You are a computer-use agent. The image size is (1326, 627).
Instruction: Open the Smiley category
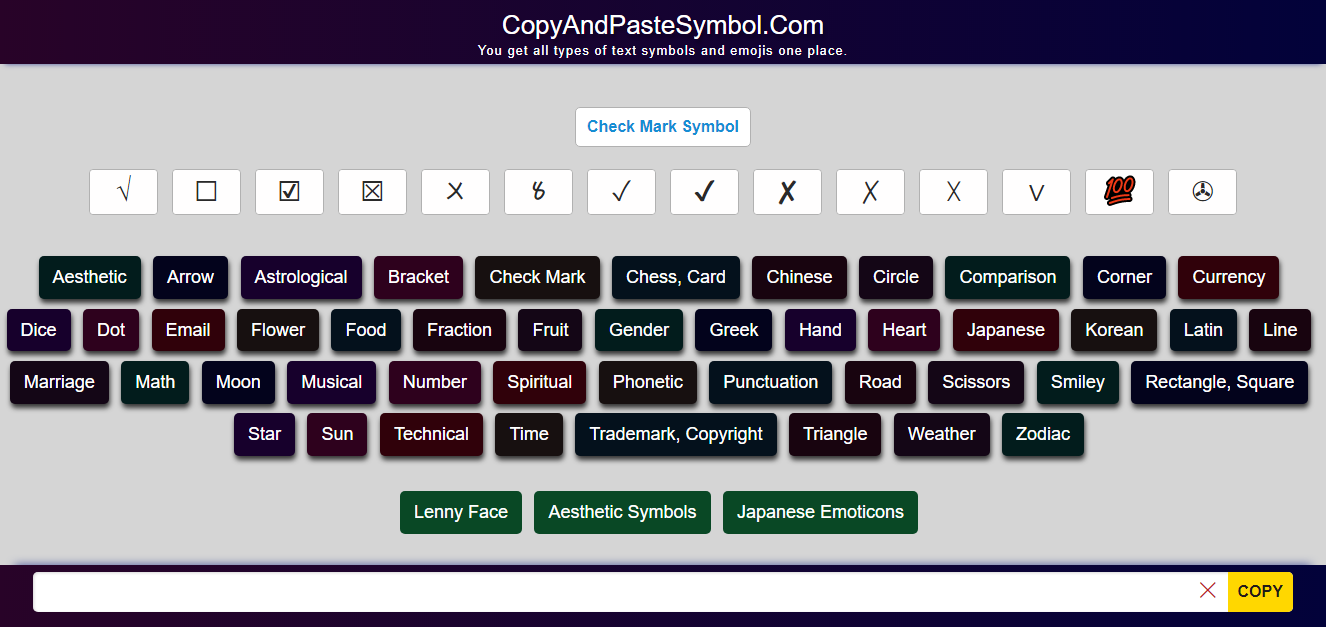coord(1078,382)
